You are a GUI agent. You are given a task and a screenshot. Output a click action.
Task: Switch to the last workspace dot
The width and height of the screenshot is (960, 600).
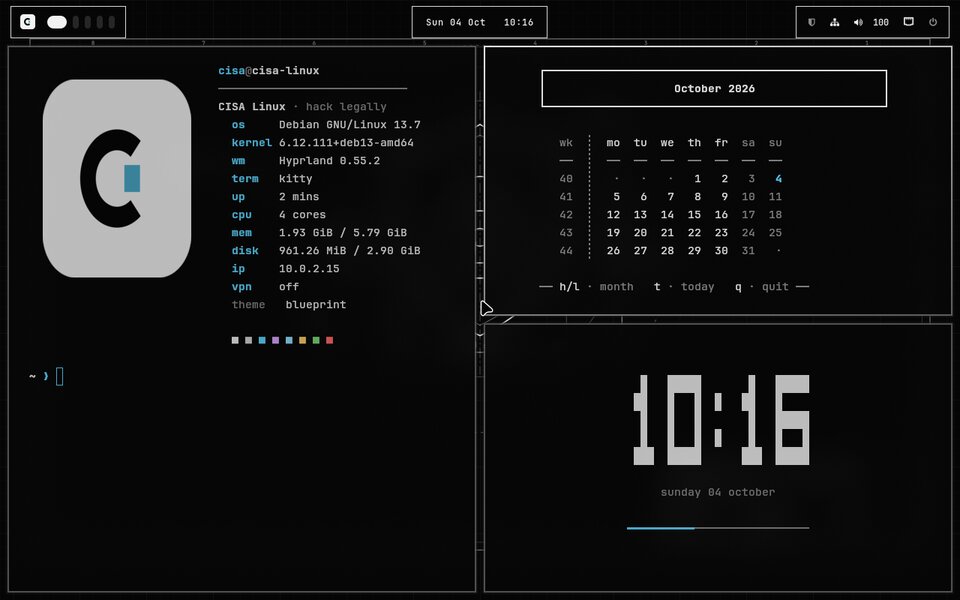pos(111,22)
